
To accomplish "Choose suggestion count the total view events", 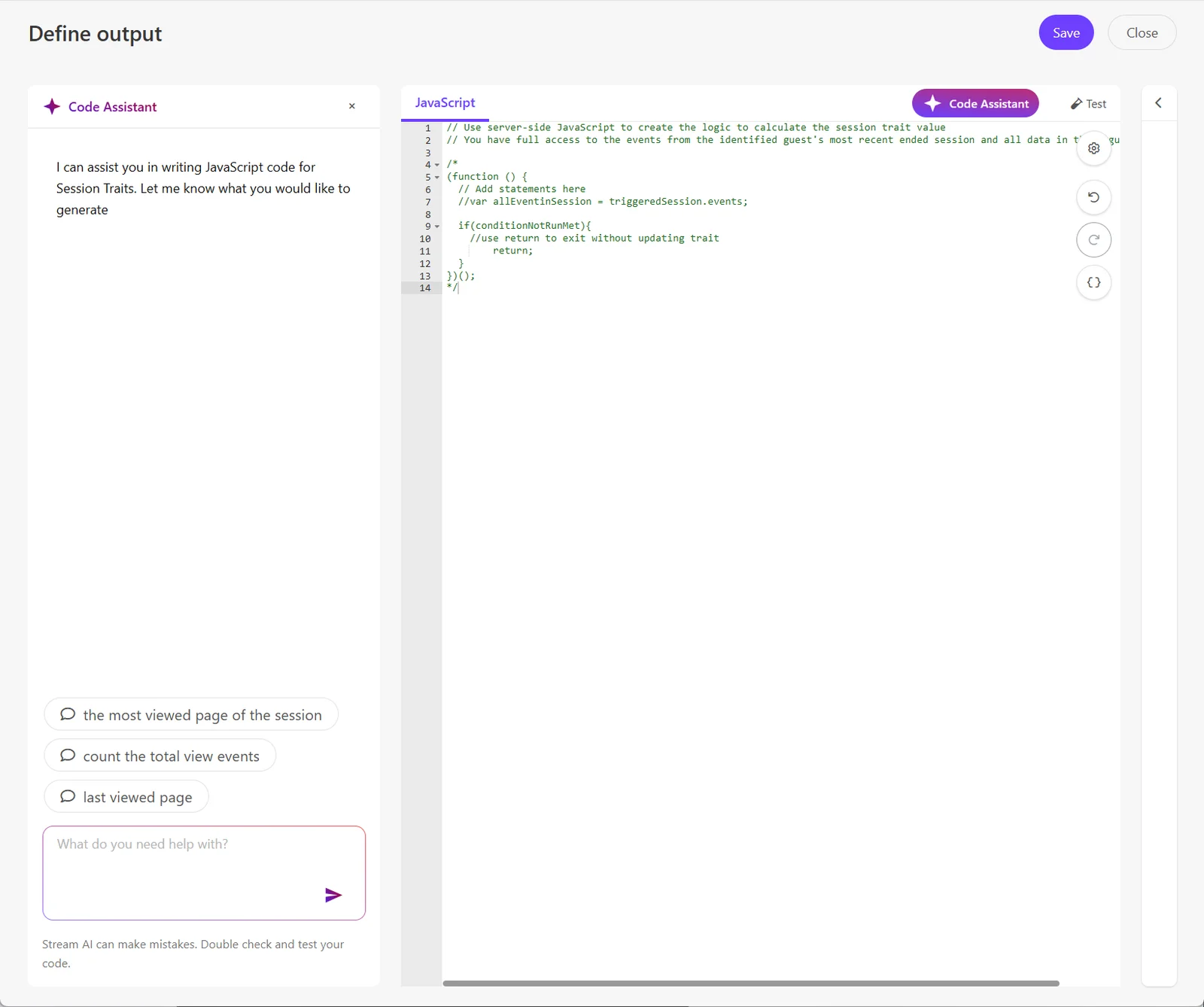I will pyautogui.click(x=160, y=756).
